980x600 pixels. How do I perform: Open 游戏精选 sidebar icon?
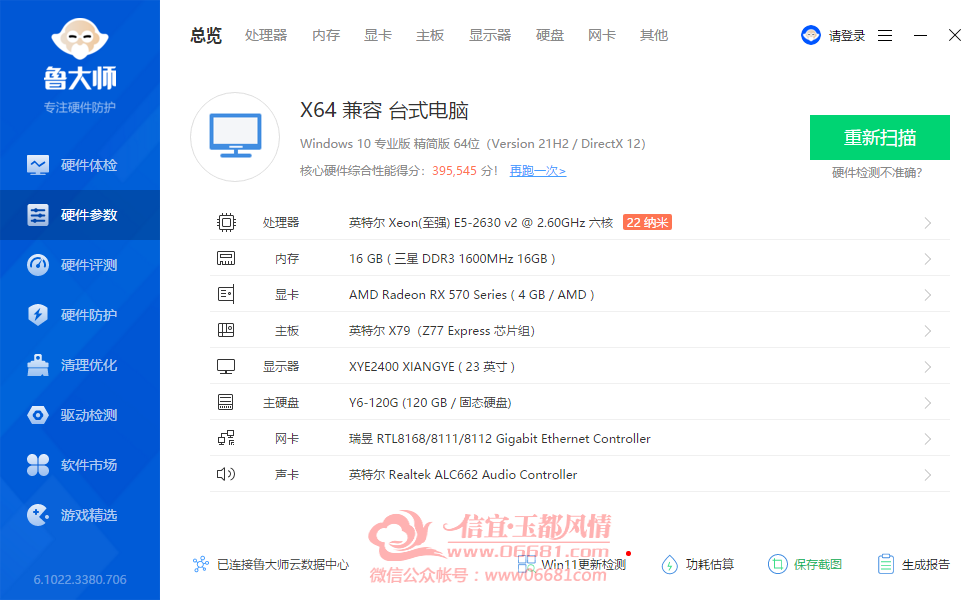38,515
